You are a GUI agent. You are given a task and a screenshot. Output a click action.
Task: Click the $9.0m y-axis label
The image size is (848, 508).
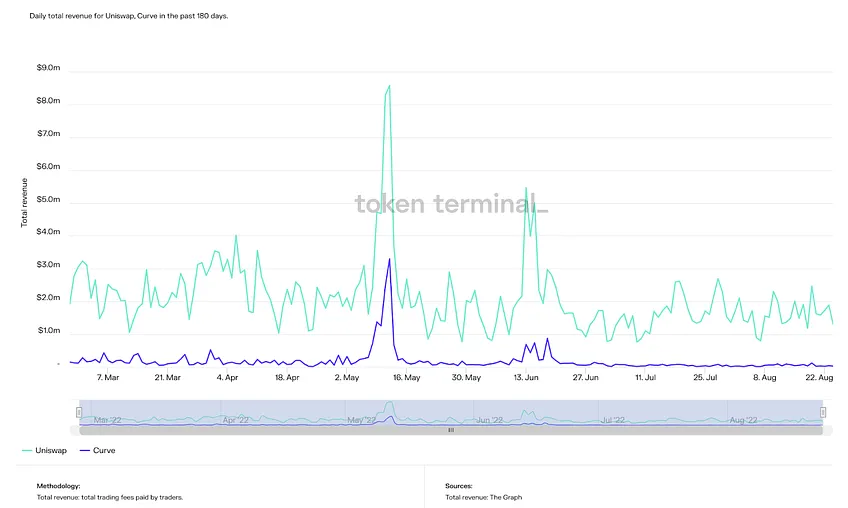pyautogui.click(x=49, y=69)
